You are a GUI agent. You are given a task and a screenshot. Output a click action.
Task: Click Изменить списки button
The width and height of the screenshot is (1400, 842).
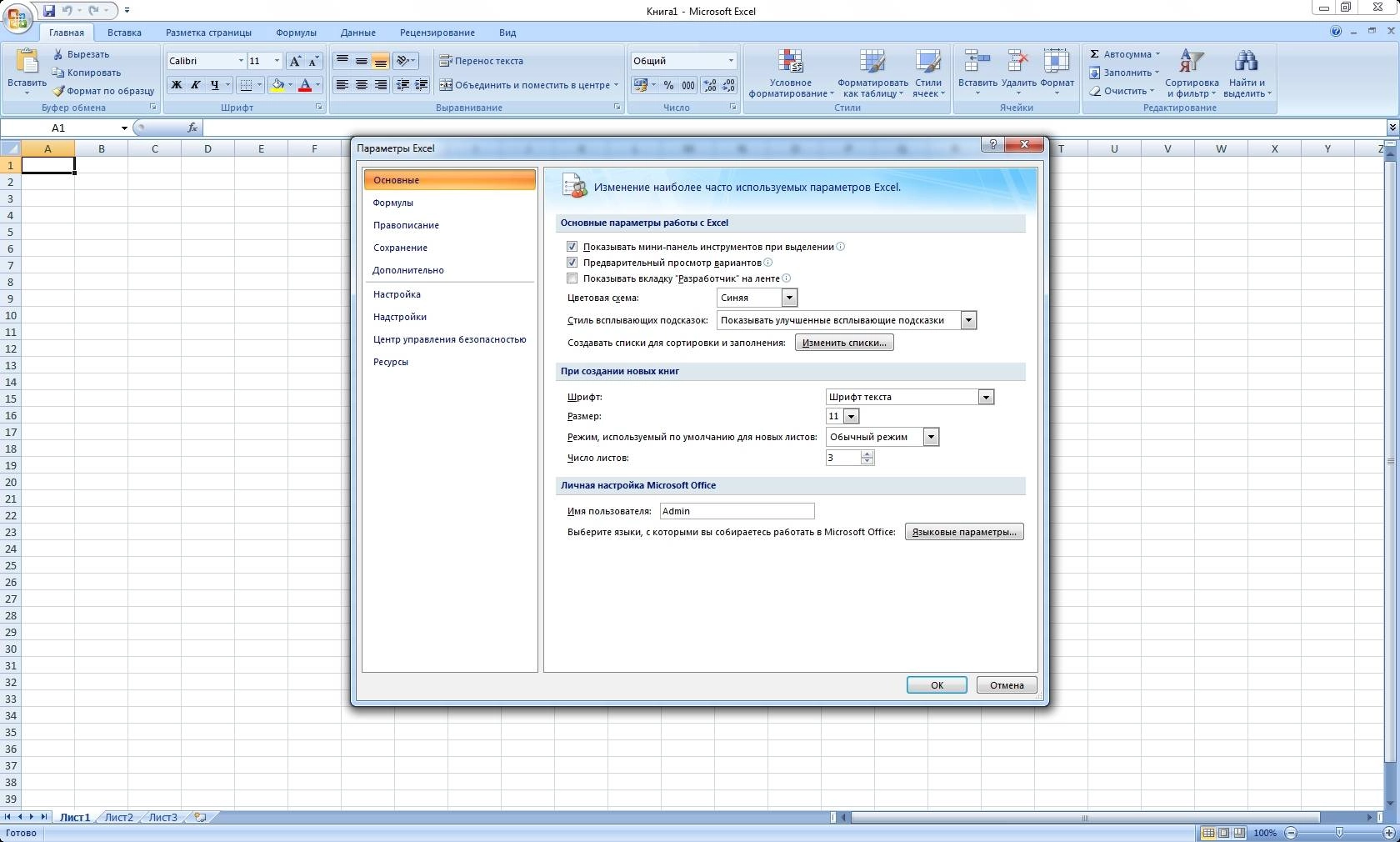[844, 343]
